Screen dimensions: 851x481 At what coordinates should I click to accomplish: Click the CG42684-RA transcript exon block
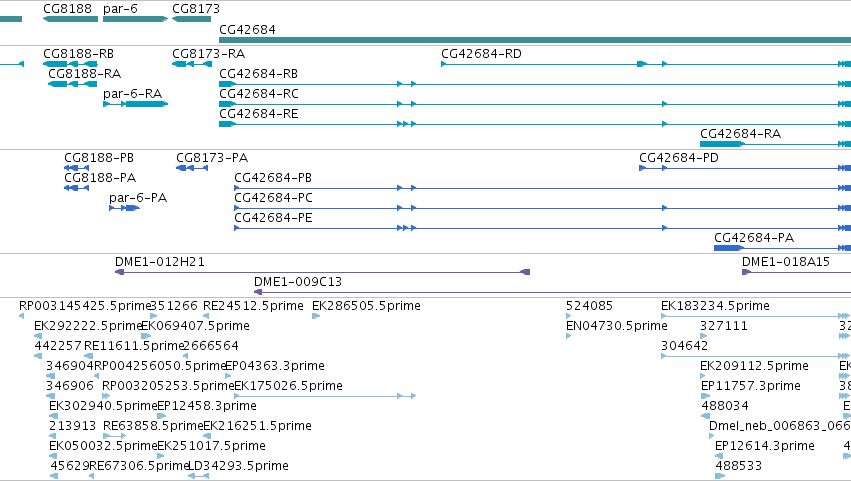(722, 144)
